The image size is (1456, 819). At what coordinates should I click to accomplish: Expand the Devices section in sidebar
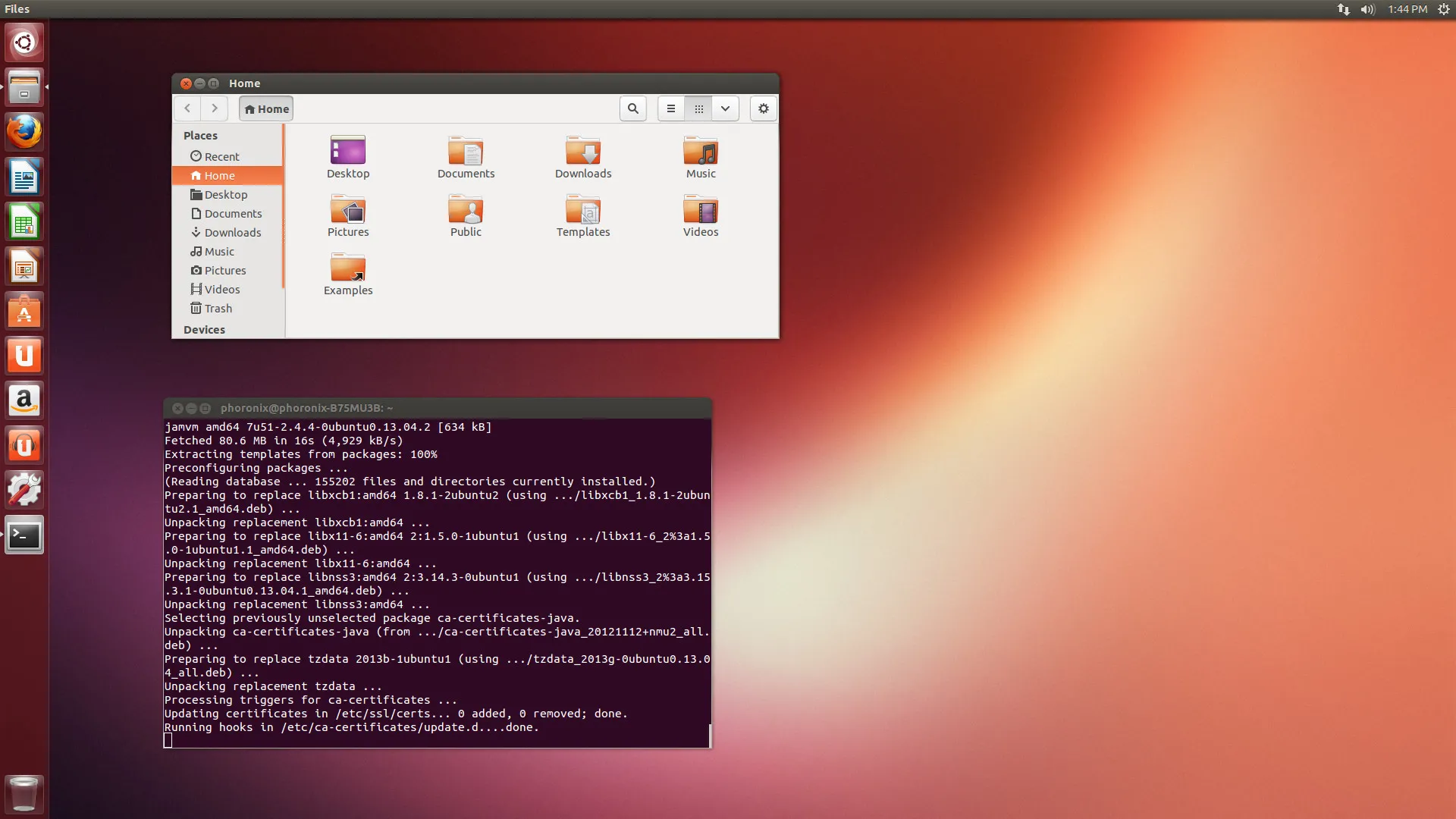click(204, 329)
